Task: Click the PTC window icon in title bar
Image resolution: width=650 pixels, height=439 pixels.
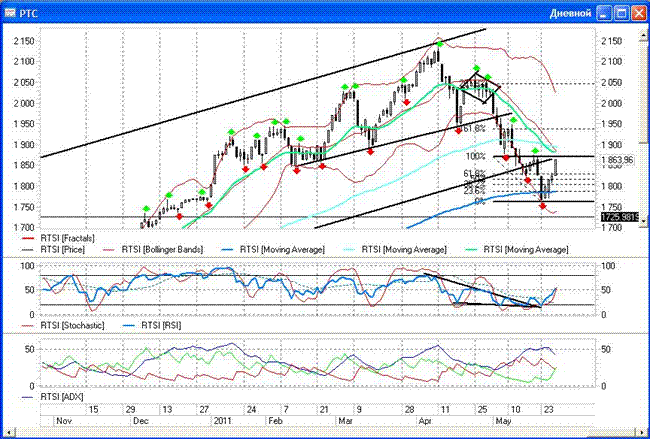Action: [x=10, y=13]
